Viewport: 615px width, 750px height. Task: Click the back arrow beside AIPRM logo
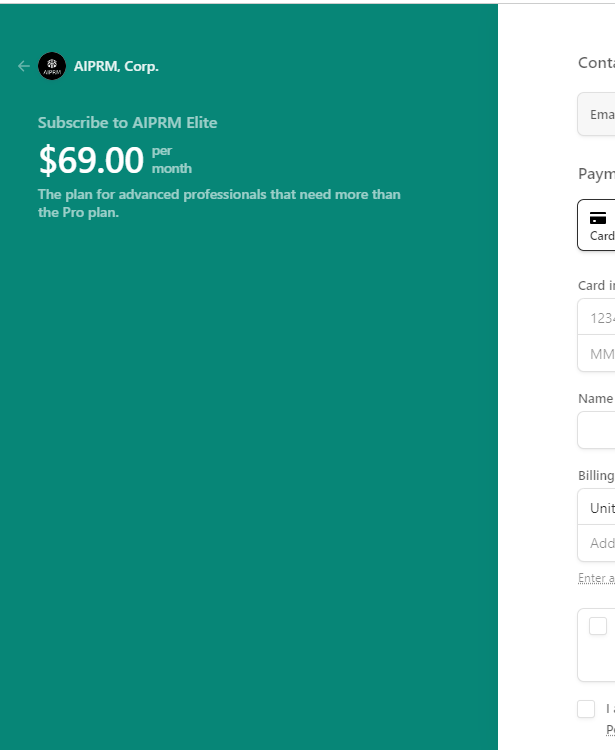click(24, 66)
